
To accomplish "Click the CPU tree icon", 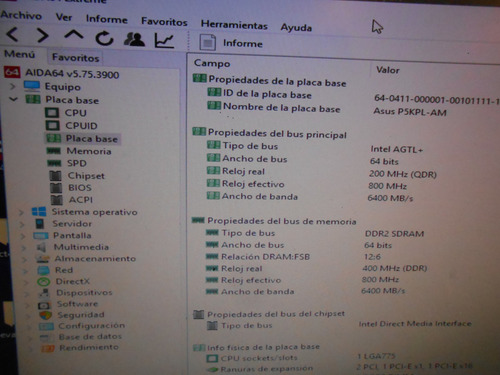I will [x=52, y=112].
